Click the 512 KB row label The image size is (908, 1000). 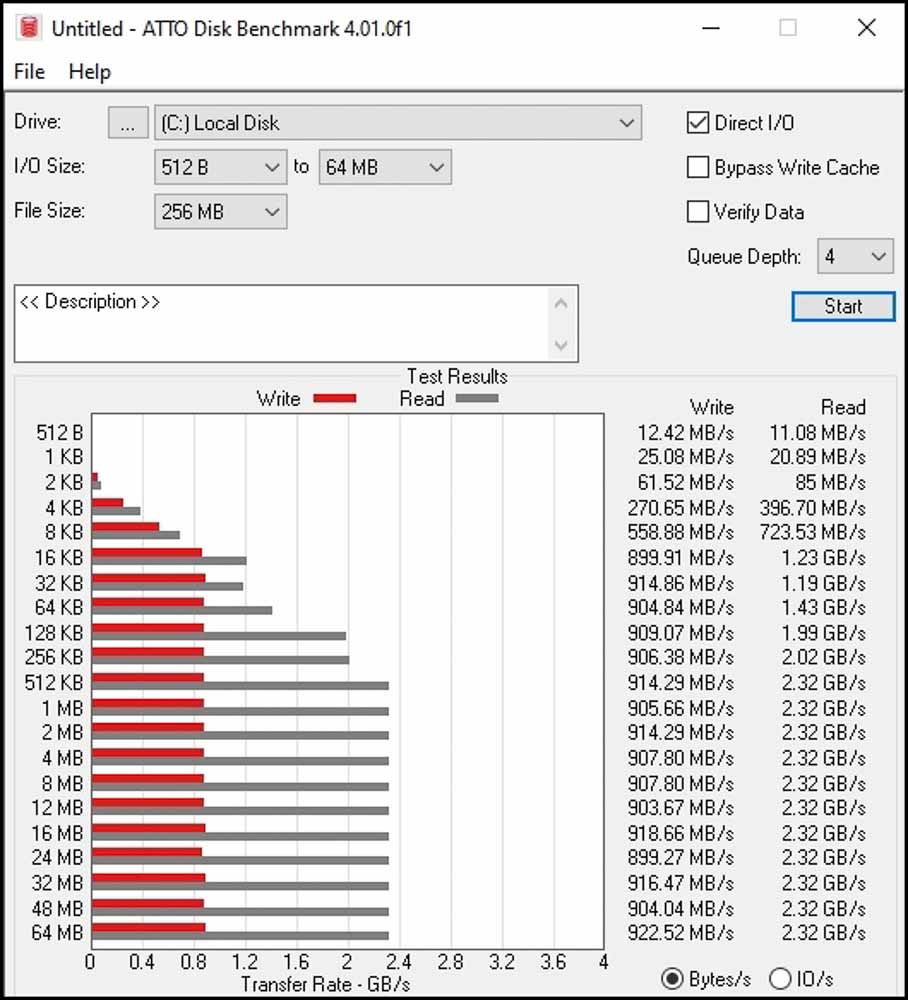click(54, 683)
